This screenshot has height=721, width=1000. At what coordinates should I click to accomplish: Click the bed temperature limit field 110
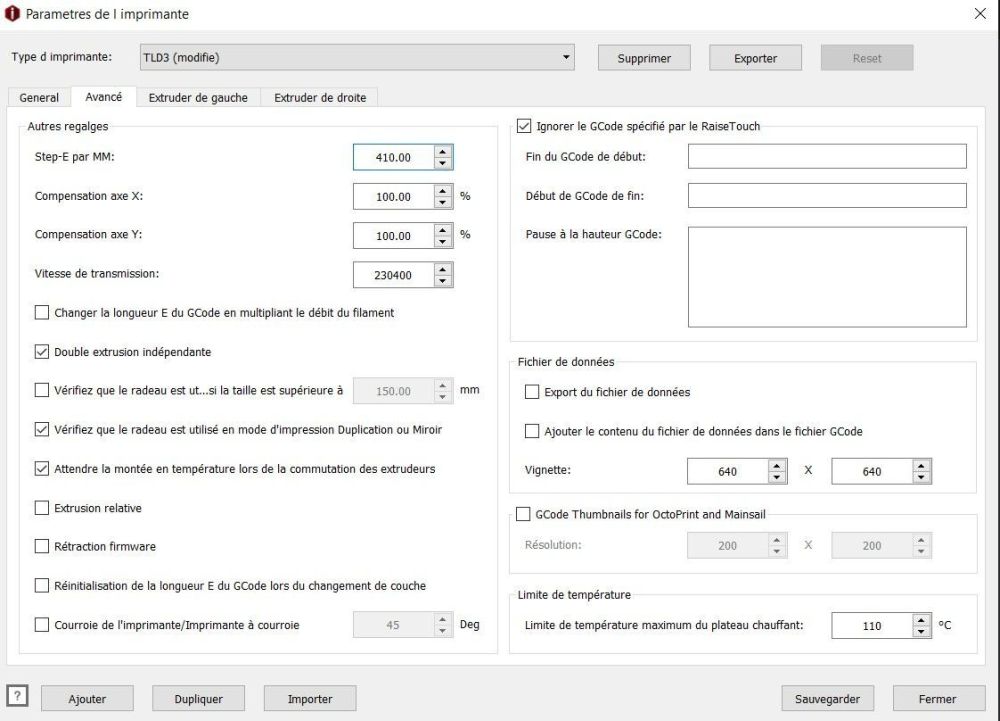click(x=872, y=625)
